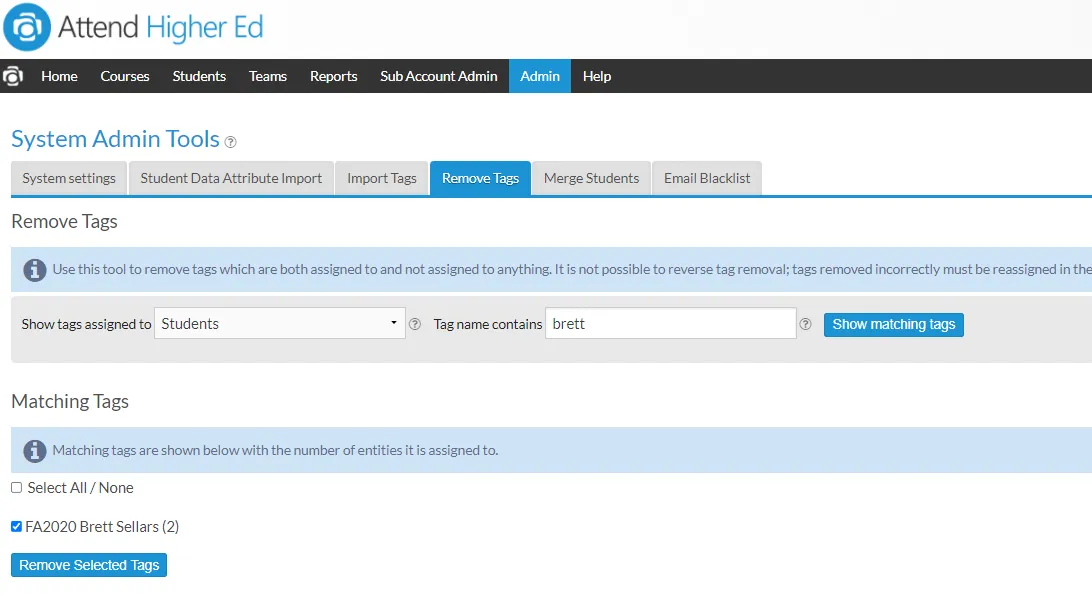The image size is (1092, 607).
Task: Click help icon beside tag name field
Action: [806, 324]
